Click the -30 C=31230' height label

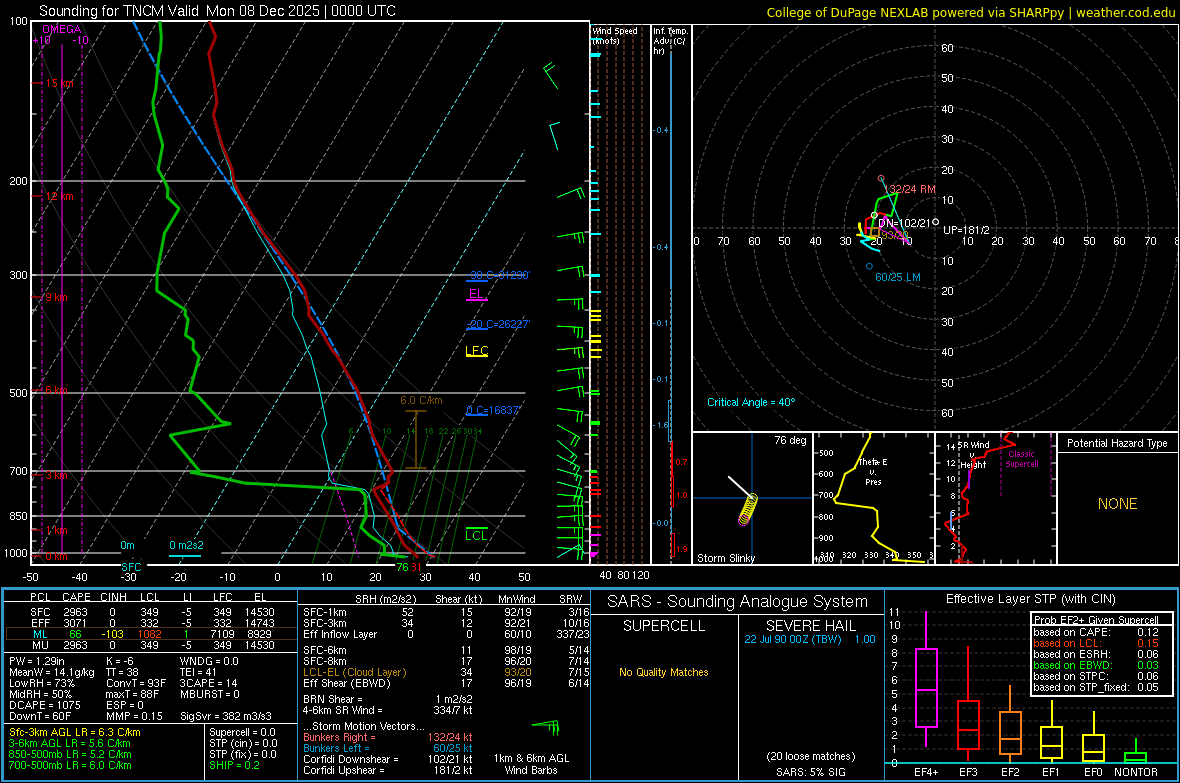[498, 275]
